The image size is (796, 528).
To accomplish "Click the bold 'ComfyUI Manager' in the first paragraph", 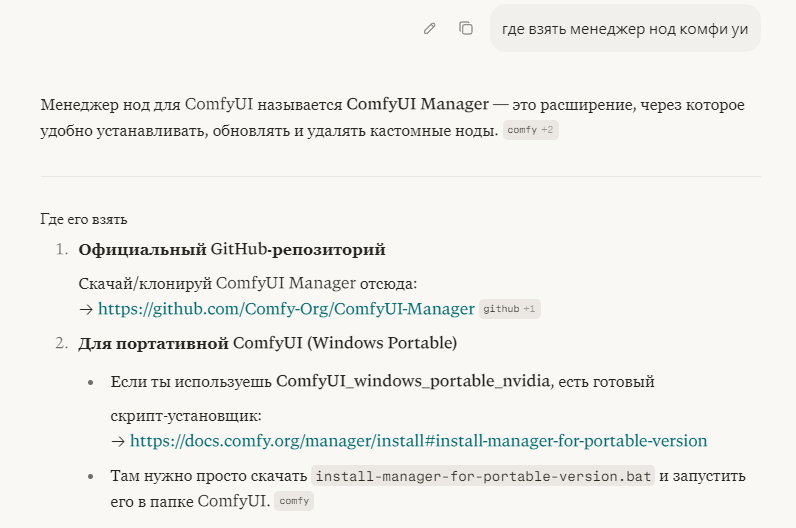I will point(417,105).
